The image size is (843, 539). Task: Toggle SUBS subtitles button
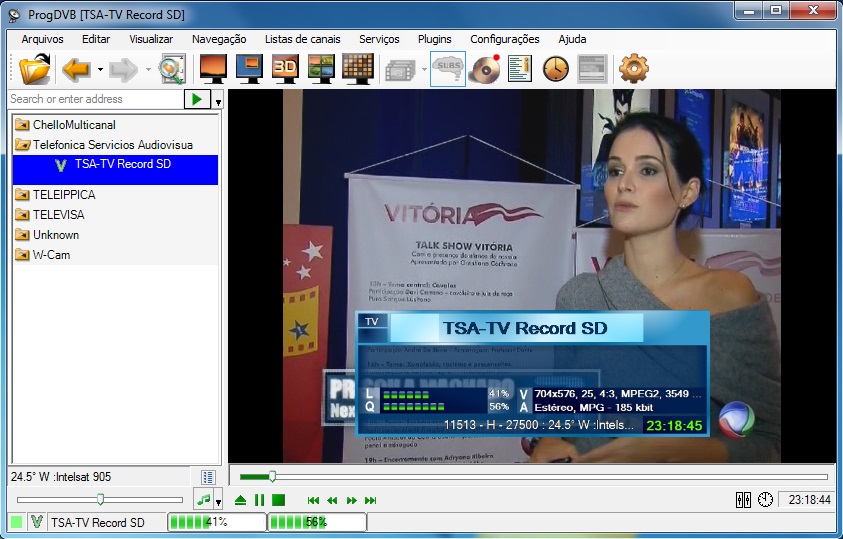448,69
